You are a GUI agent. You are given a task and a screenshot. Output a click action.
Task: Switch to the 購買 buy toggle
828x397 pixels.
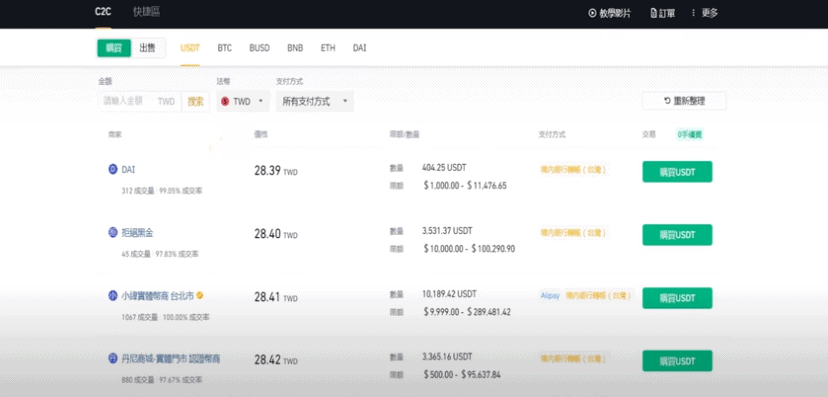point(114,48)
